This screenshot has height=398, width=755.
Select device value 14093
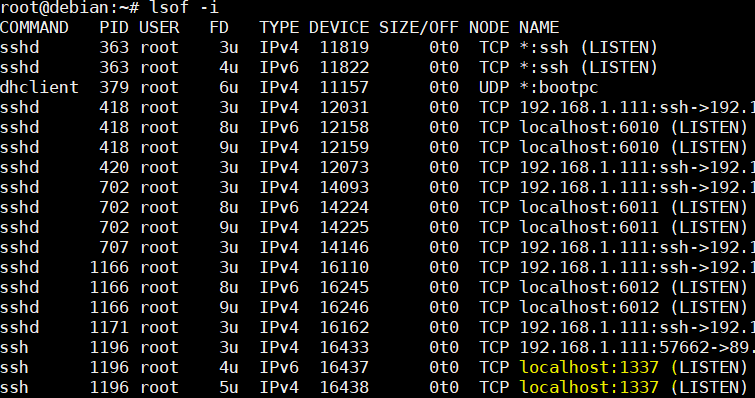pyautogui.click(x=344, y=187)
